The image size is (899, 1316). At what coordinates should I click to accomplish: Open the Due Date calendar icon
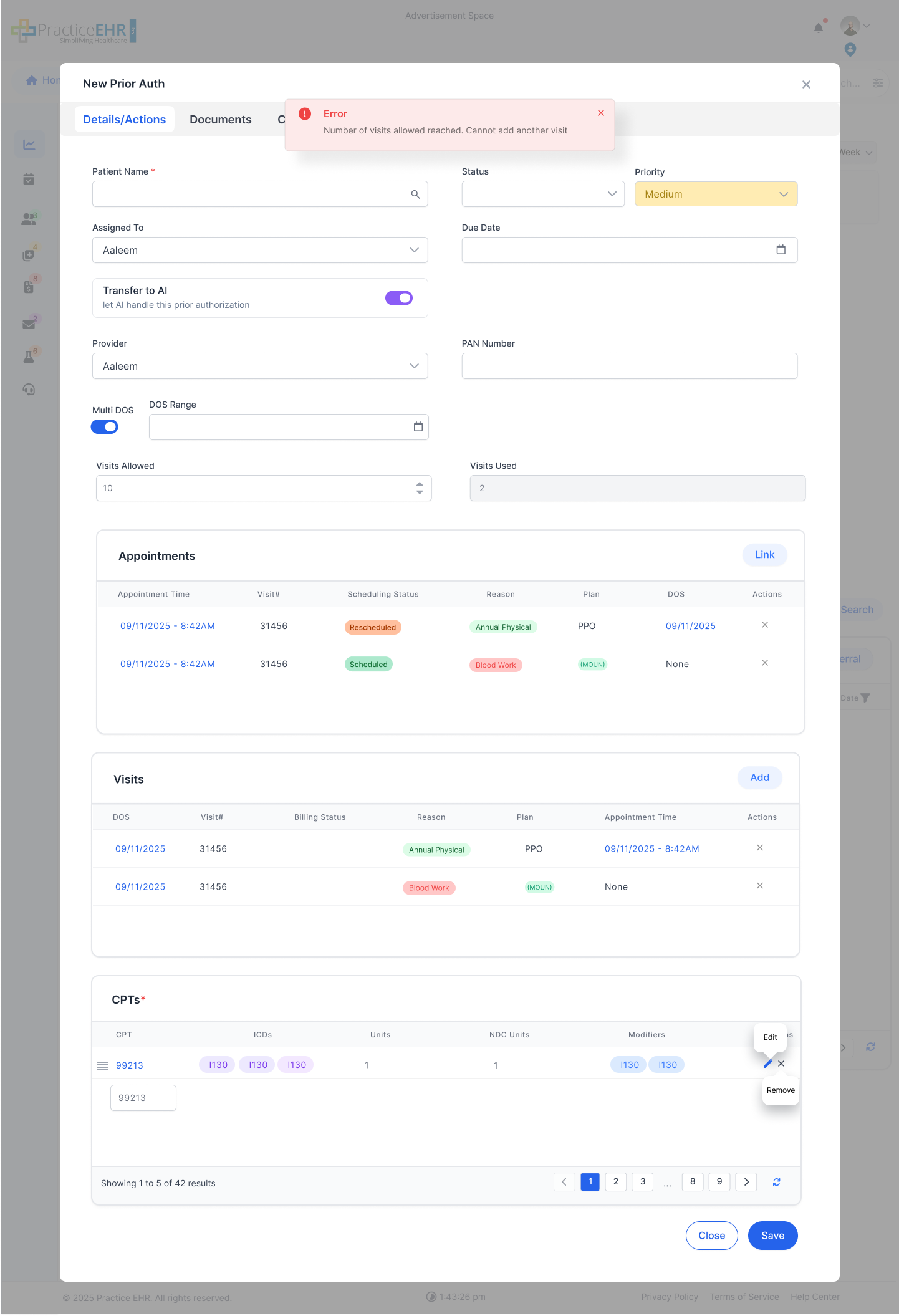point(781,250)
